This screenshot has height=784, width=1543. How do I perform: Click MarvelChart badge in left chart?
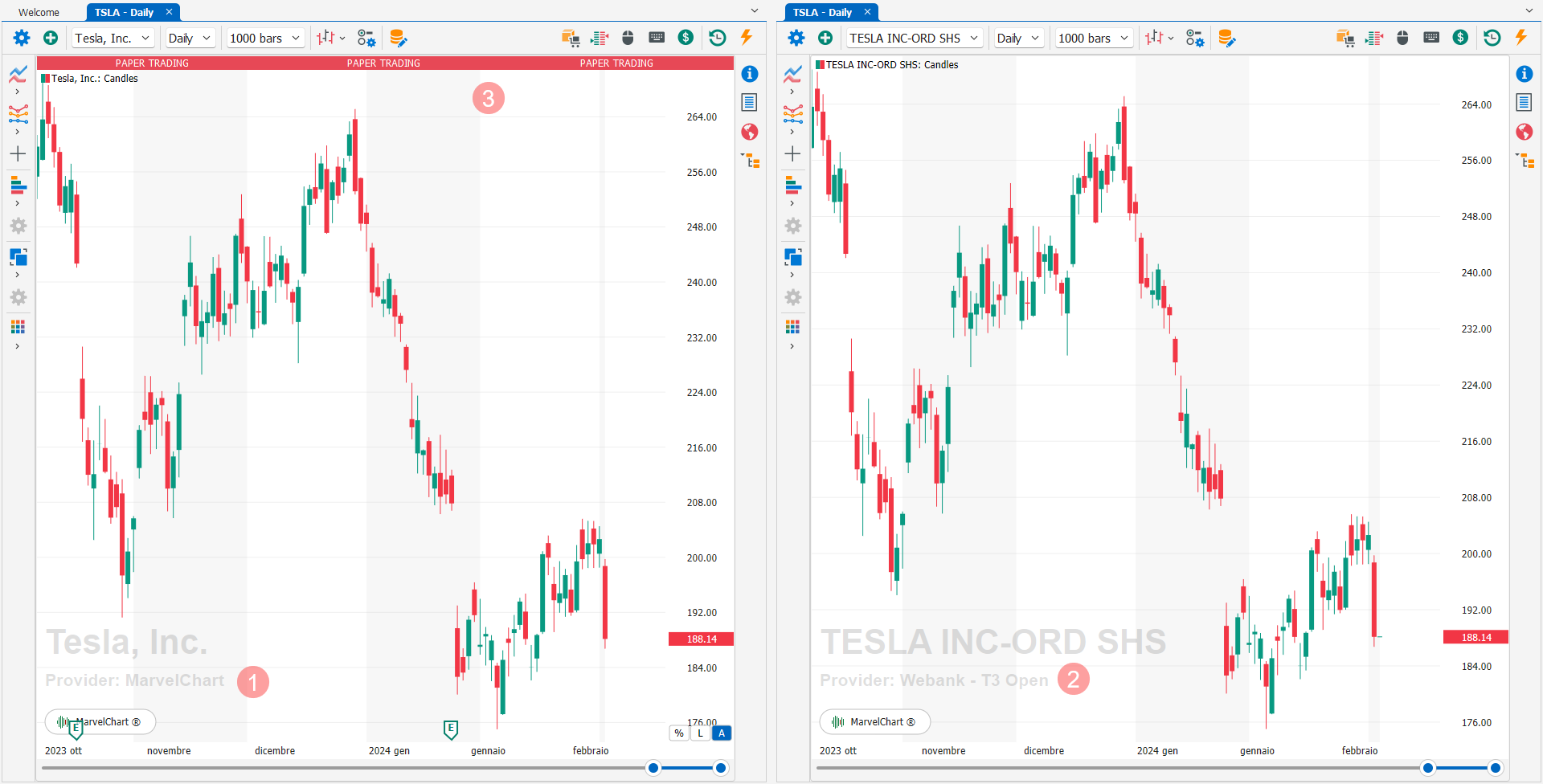[x=100, y=721]
